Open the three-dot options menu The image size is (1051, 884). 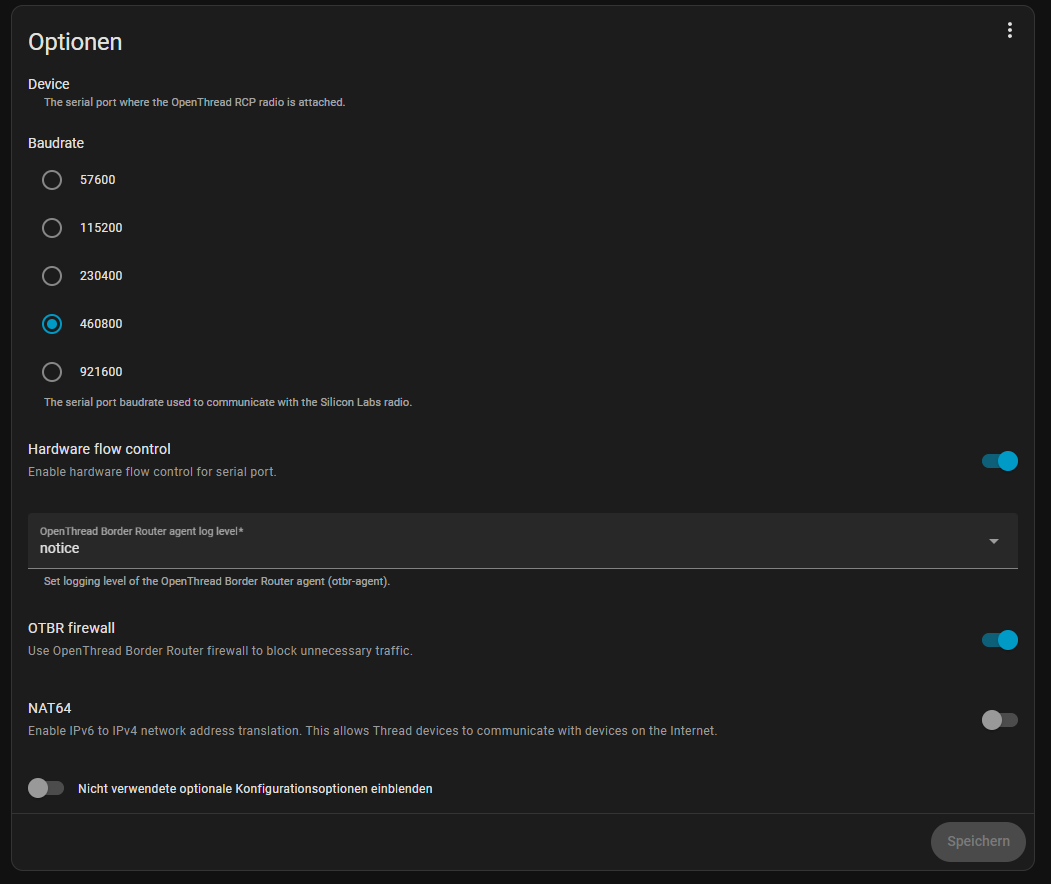pos(1010,31)
